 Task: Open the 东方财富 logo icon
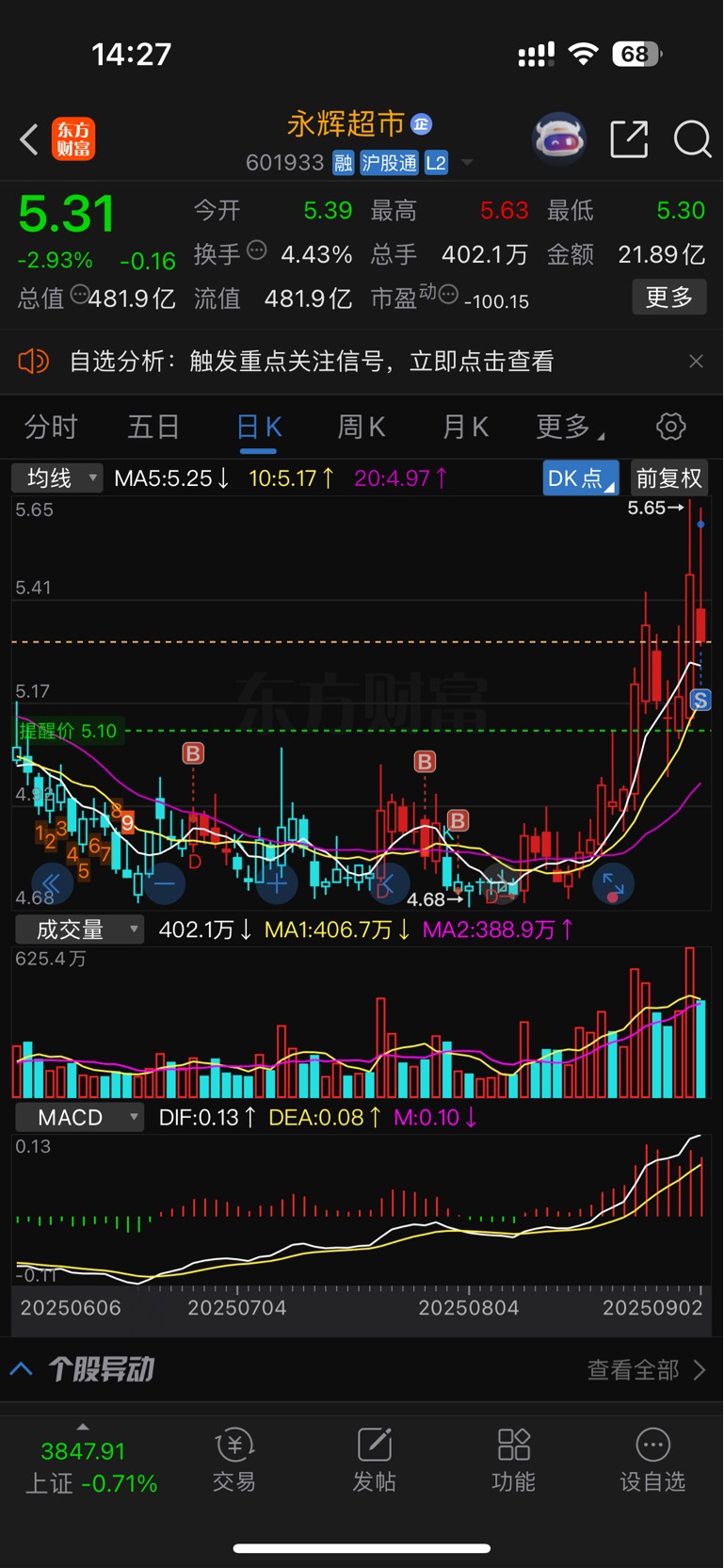pos(73,139)
